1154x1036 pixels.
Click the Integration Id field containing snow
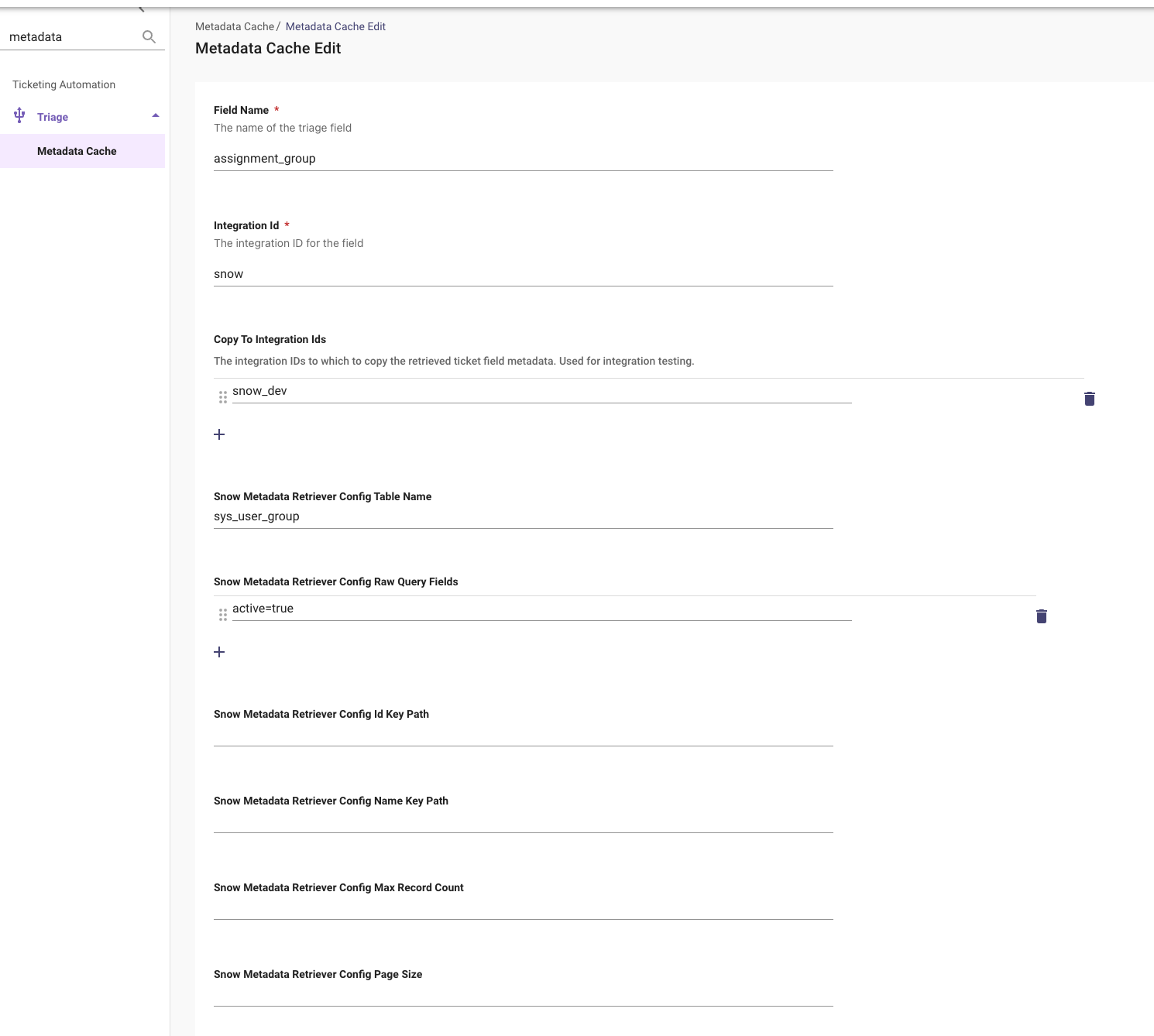[x=523, y=274]
